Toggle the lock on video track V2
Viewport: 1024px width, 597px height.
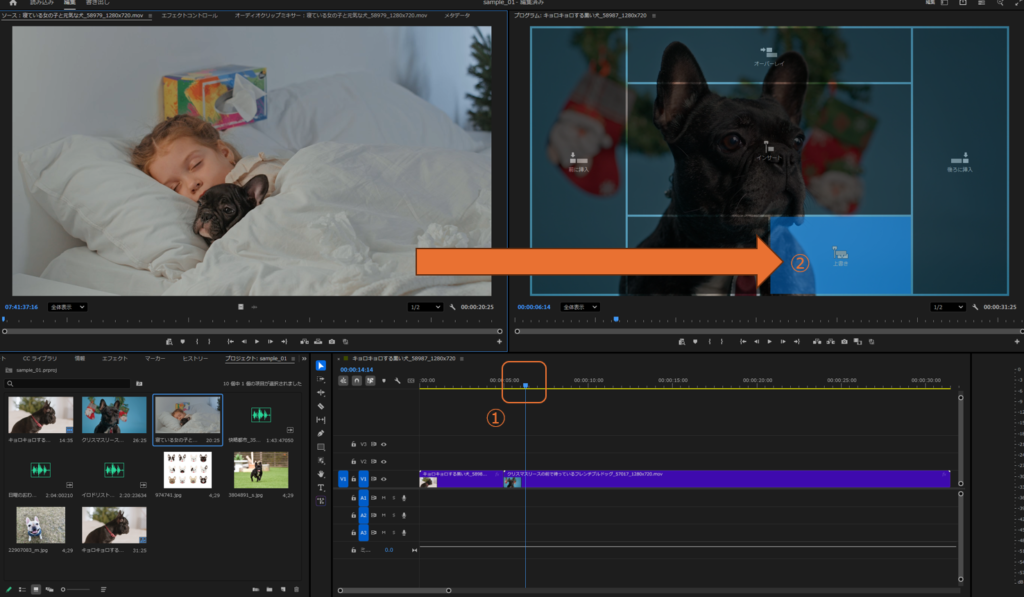353,462
